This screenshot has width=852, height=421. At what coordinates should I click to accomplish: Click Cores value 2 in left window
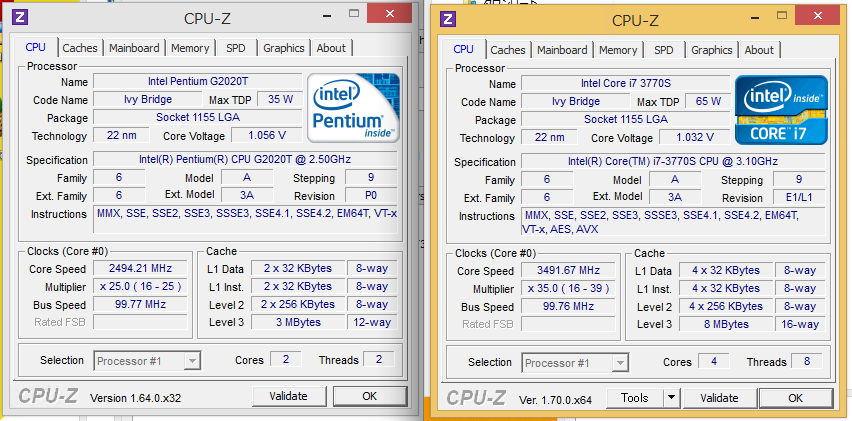click(x=286, y=360)
